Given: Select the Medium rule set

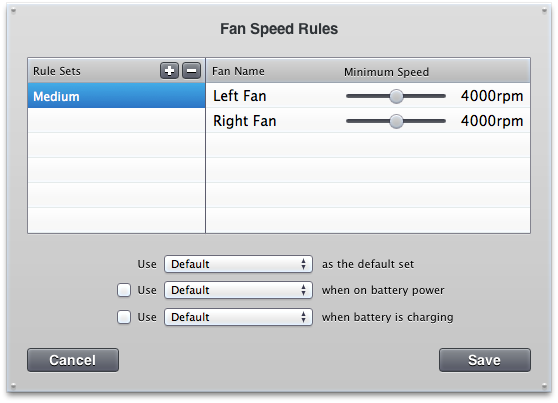Looking at the screenshot, I should click(x=116, y=96).
